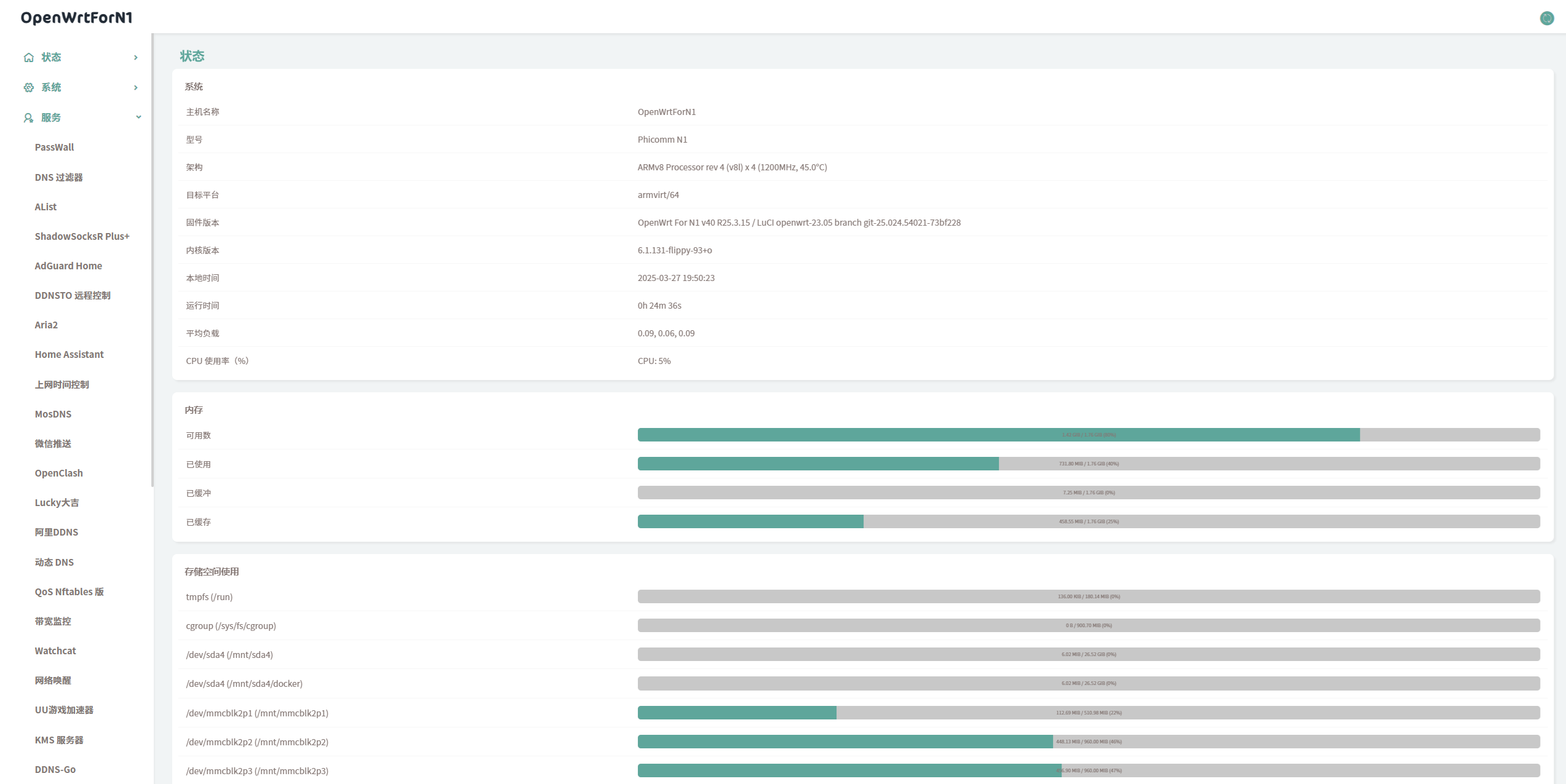
Task: Open the PassWall service page
Action: (54, 148)
